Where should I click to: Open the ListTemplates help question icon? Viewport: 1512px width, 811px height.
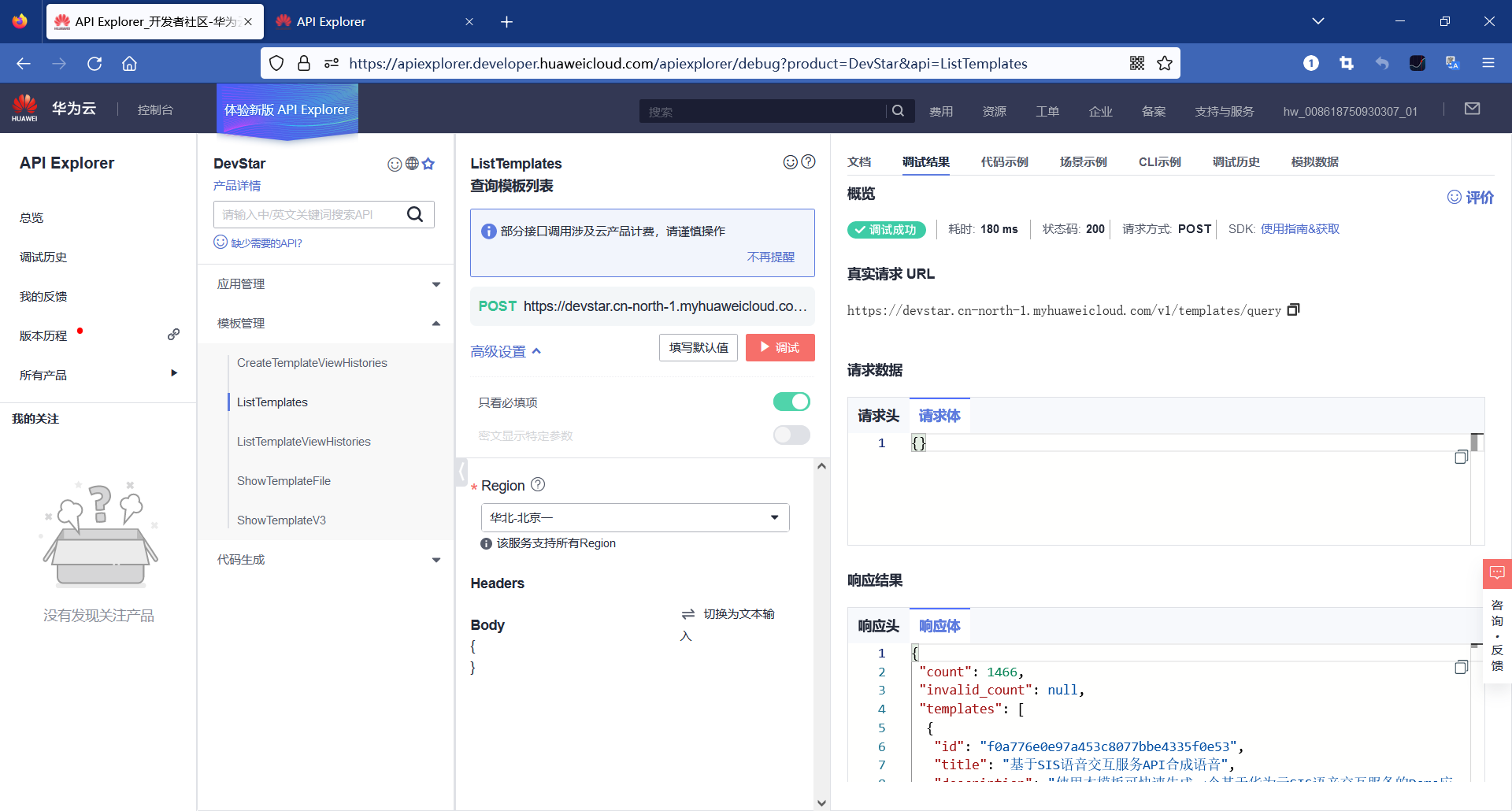(x=808, y=162)
